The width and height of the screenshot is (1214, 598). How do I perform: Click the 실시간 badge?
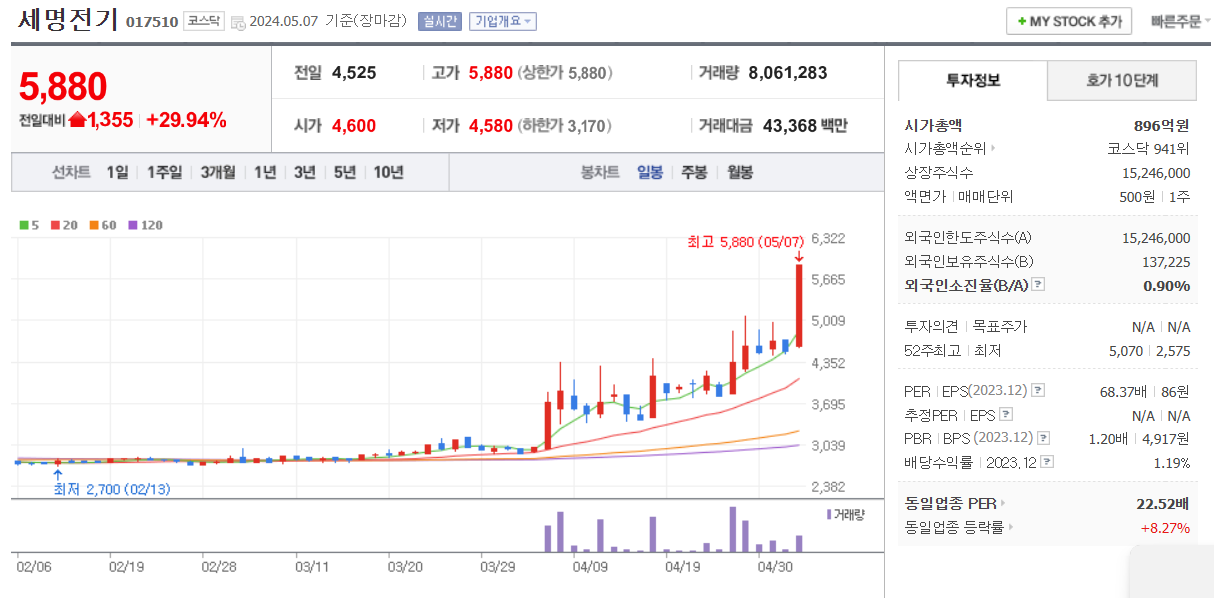coord(440,21)
